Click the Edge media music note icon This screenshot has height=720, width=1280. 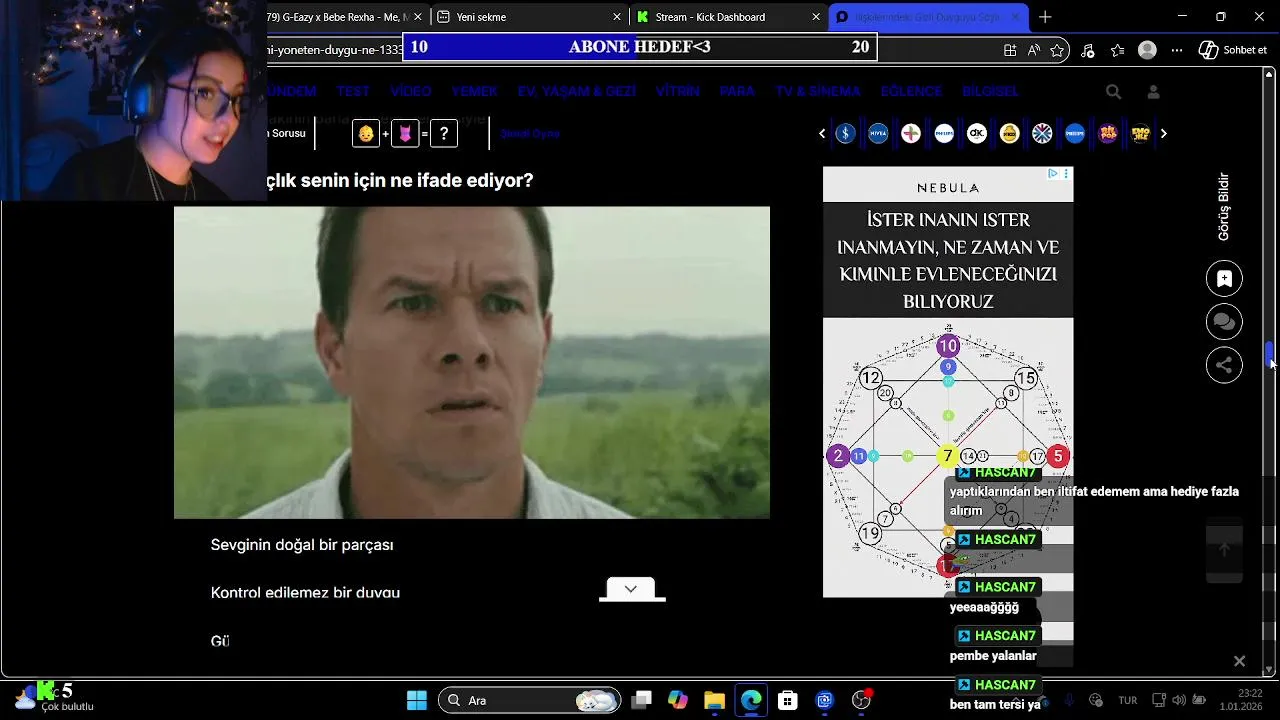click(x=1087, y=50)
